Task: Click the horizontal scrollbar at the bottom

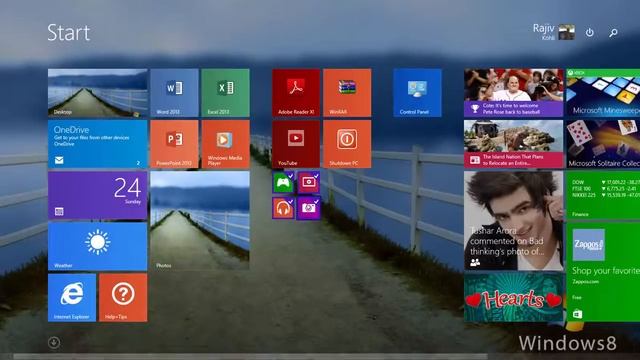Action: pyautogui.click(x=250, y=356)
